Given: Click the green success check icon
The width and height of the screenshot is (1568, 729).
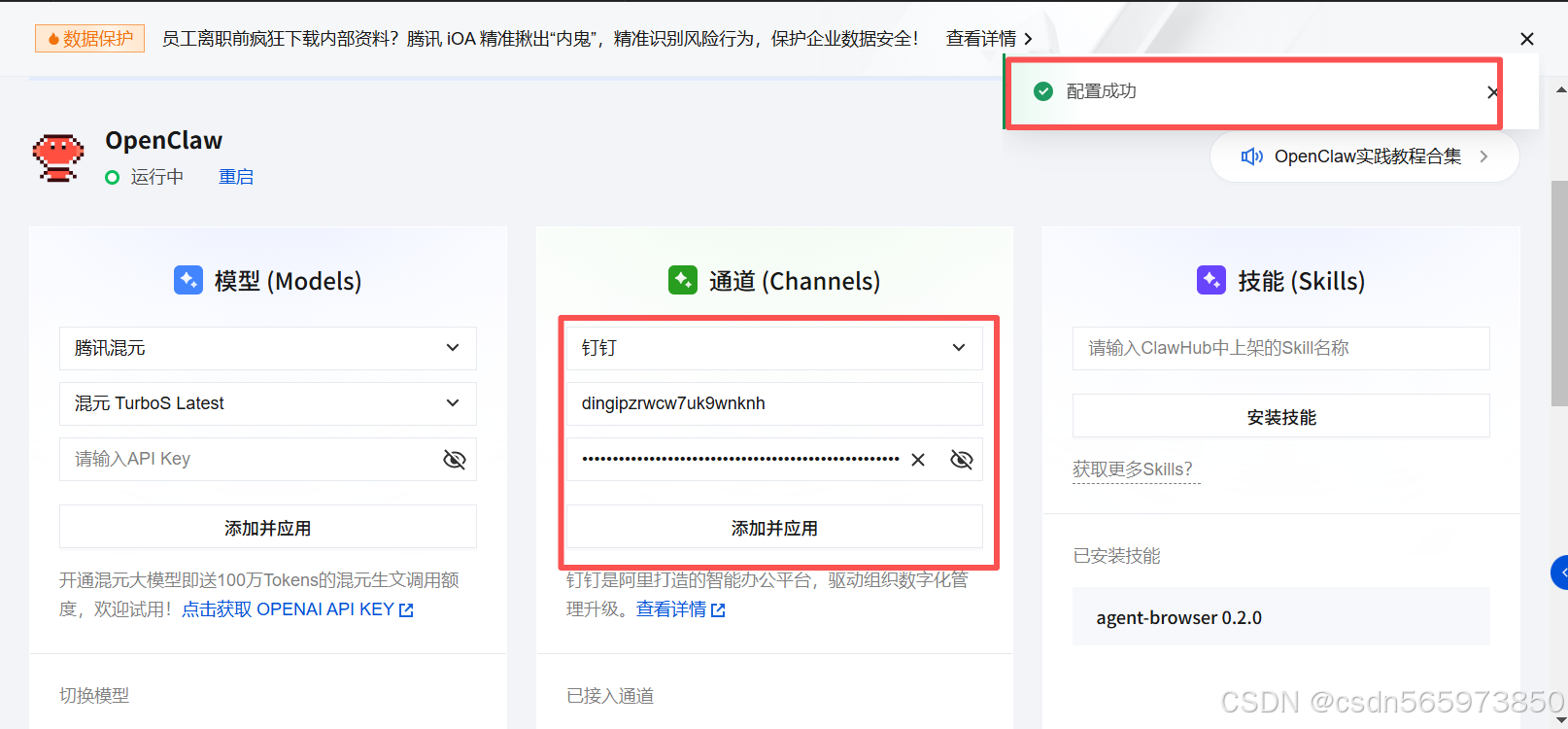Looking at the screenshot, I should point(1043,91).
